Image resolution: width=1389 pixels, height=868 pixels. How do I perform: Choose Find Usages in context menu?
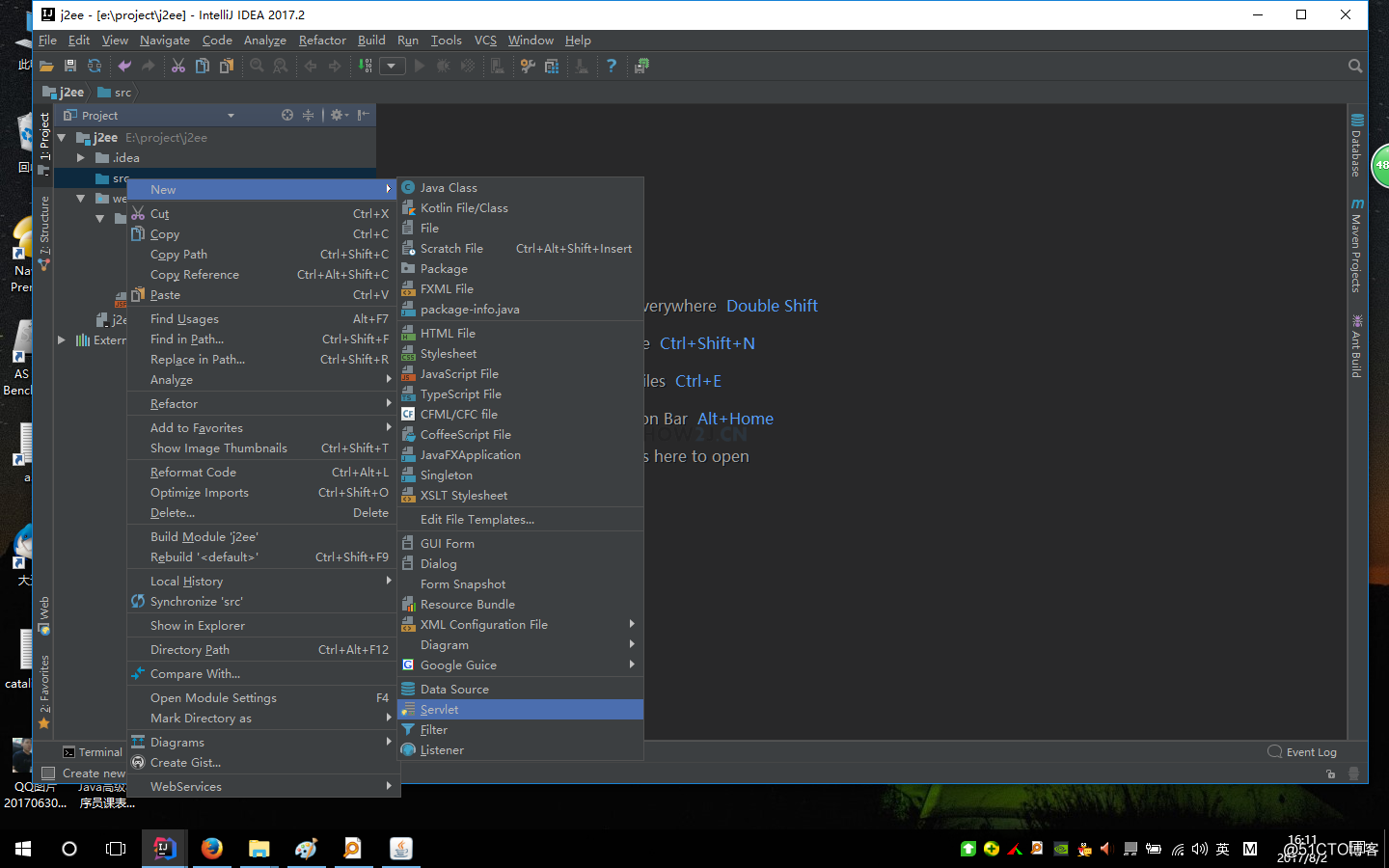tap(262, 318)
